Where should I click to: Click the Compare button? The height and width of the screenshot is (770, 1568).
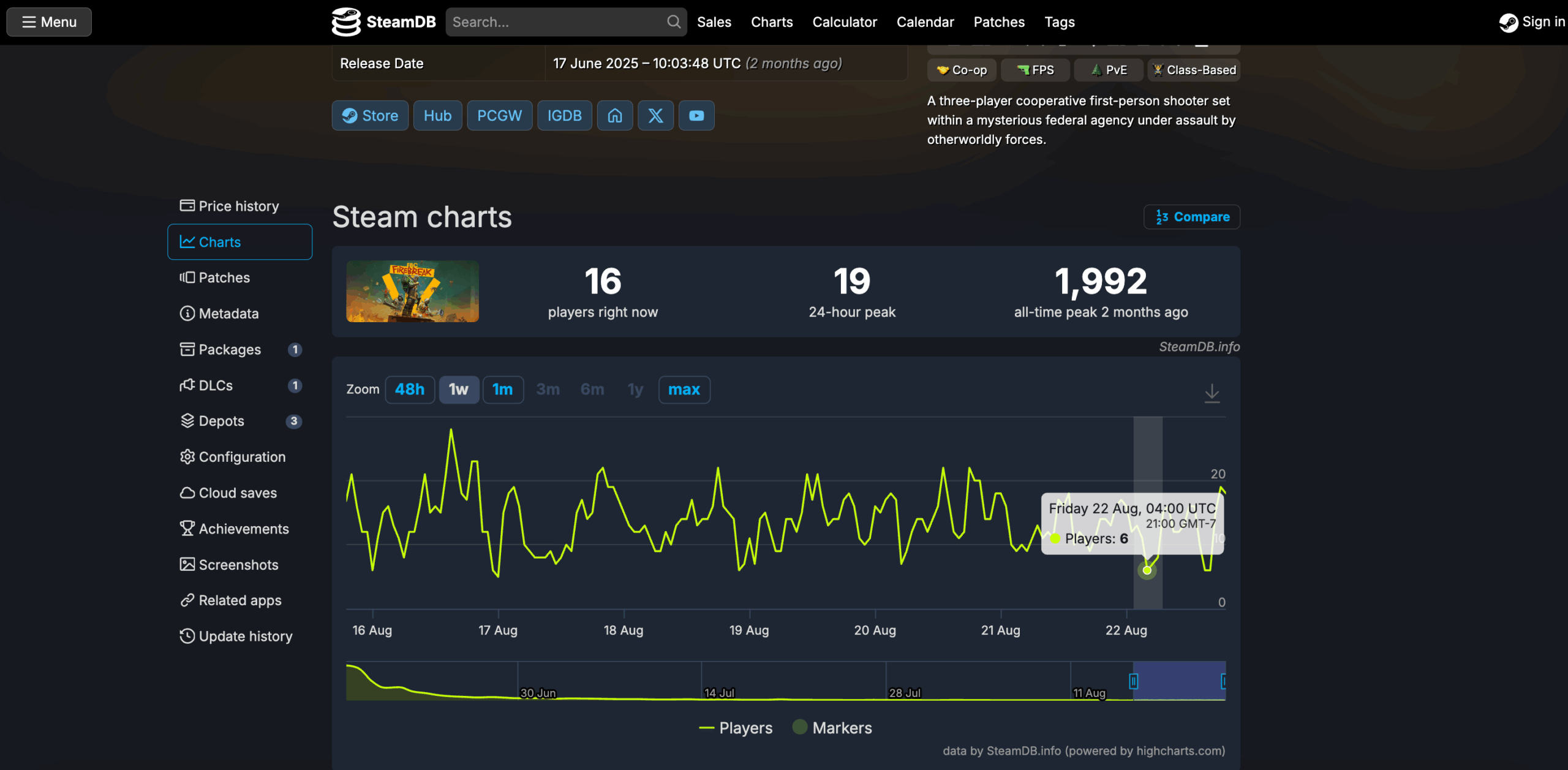pos(1192,217)
